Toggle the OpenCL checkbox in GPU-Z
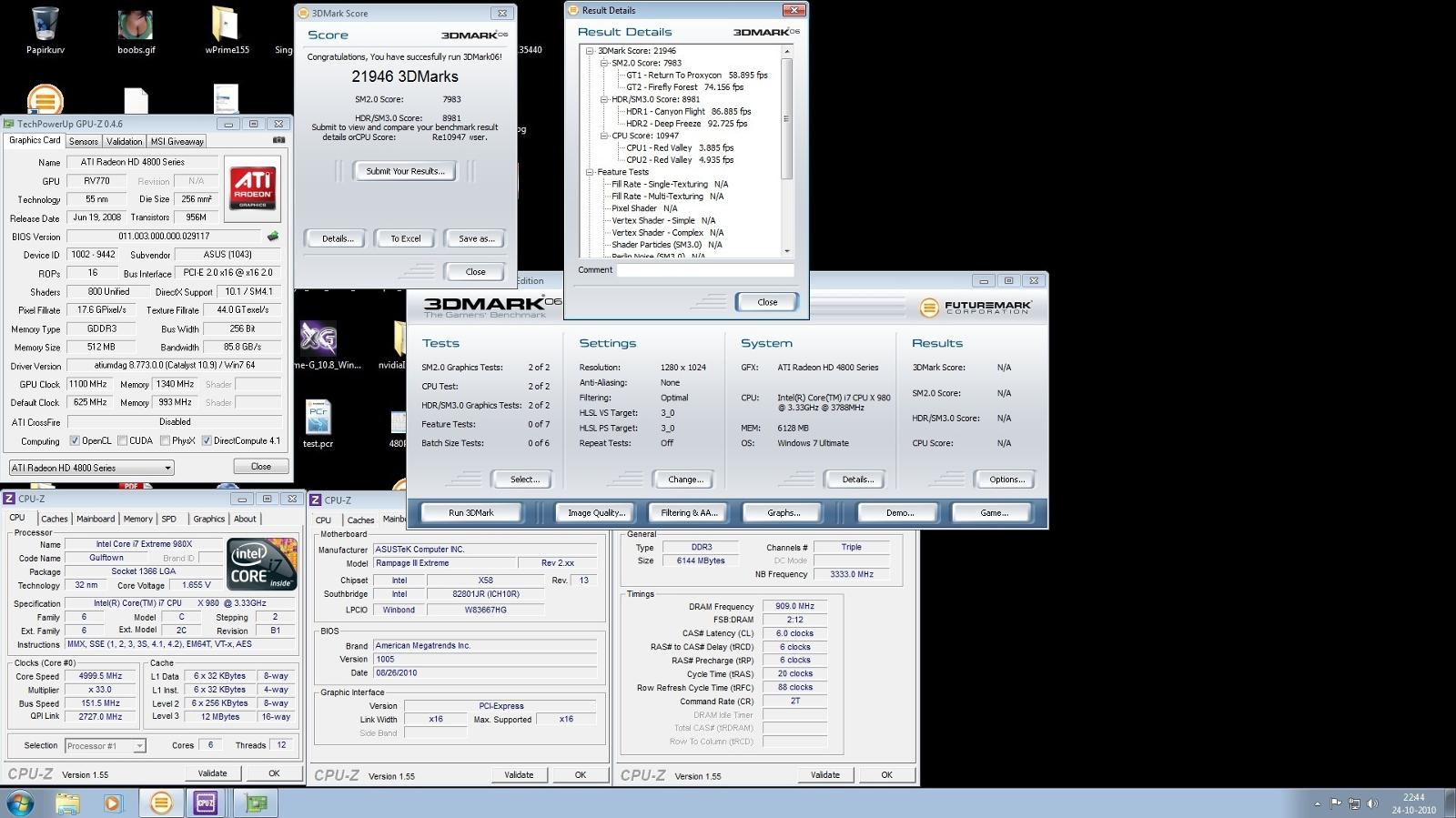 [x=75, y=440]
